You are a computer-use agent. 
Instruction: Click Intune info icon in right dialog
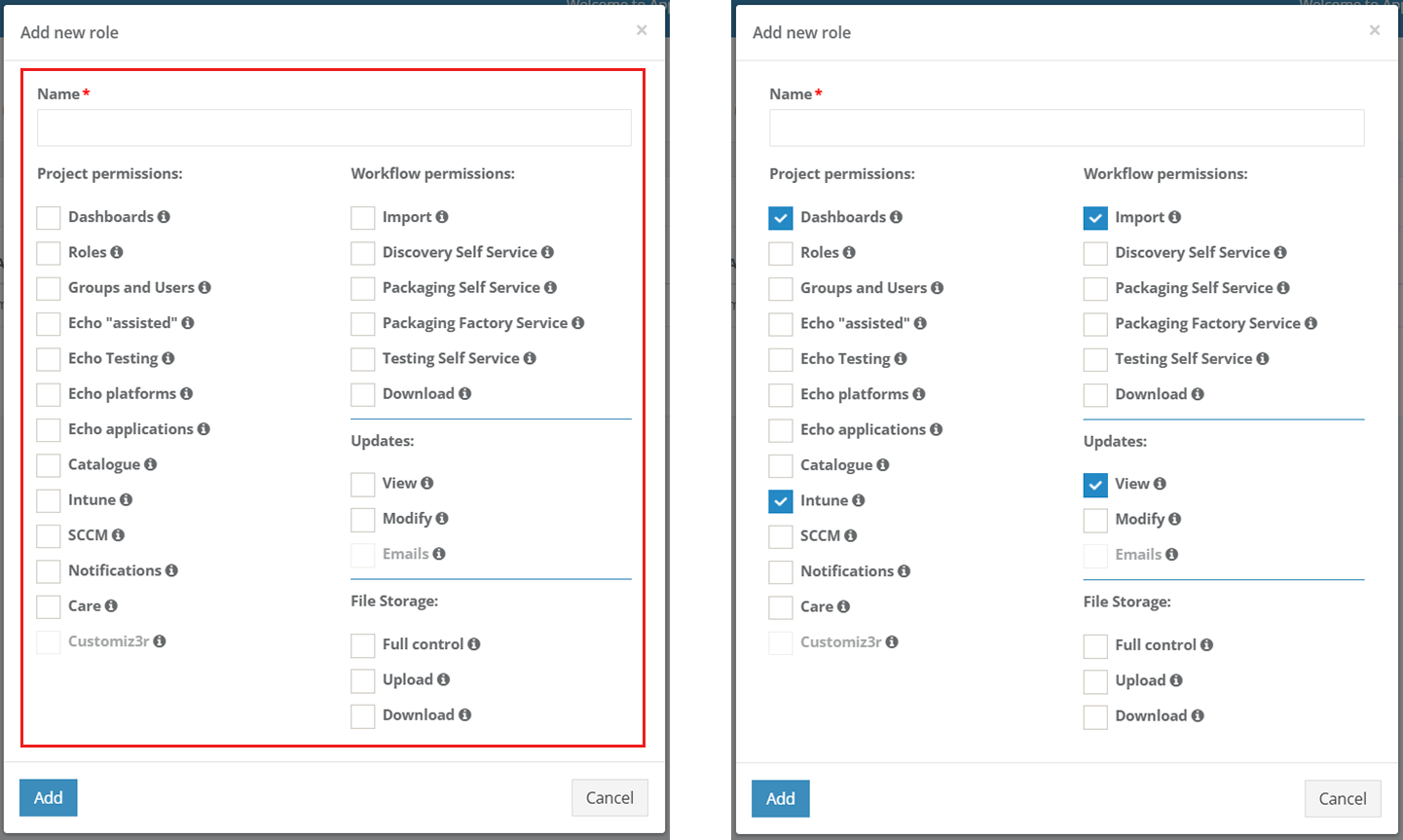click(x=858, y=500)
